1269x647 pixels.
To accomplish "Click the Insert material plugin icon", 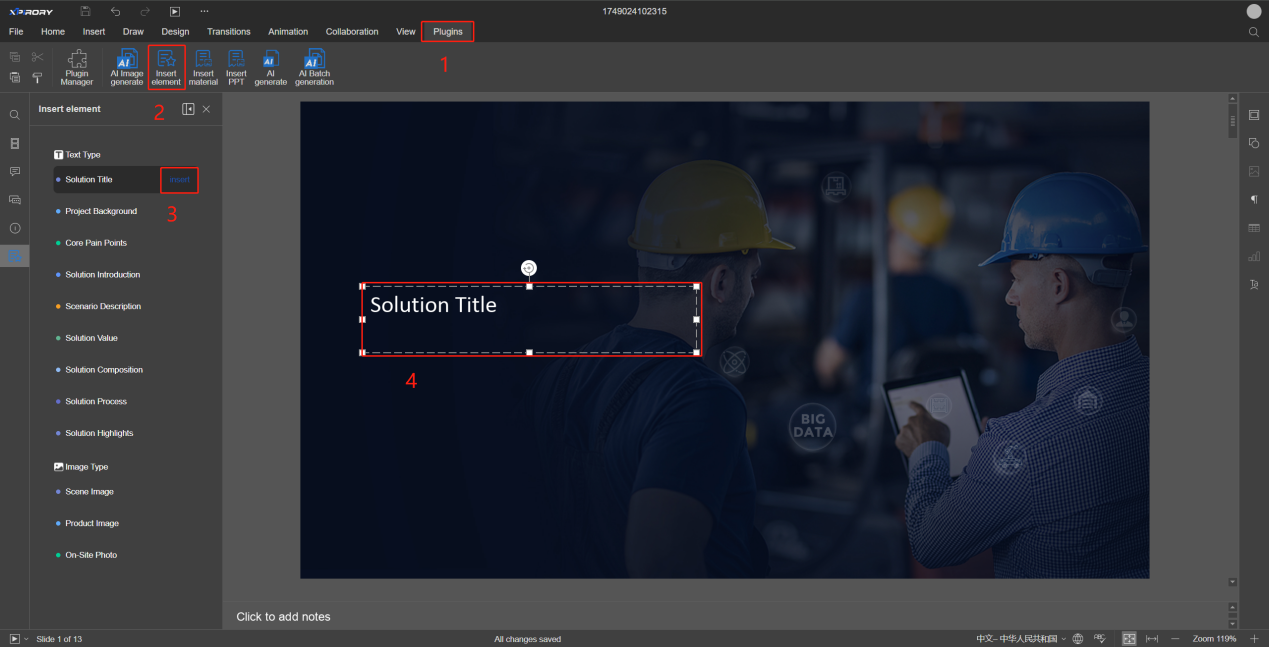I will tap(203, 67).
